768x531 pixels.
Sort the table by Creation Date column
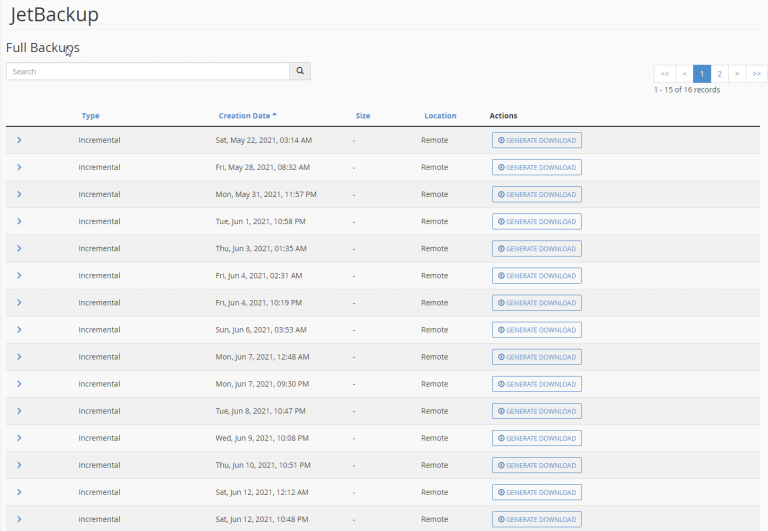247,116
